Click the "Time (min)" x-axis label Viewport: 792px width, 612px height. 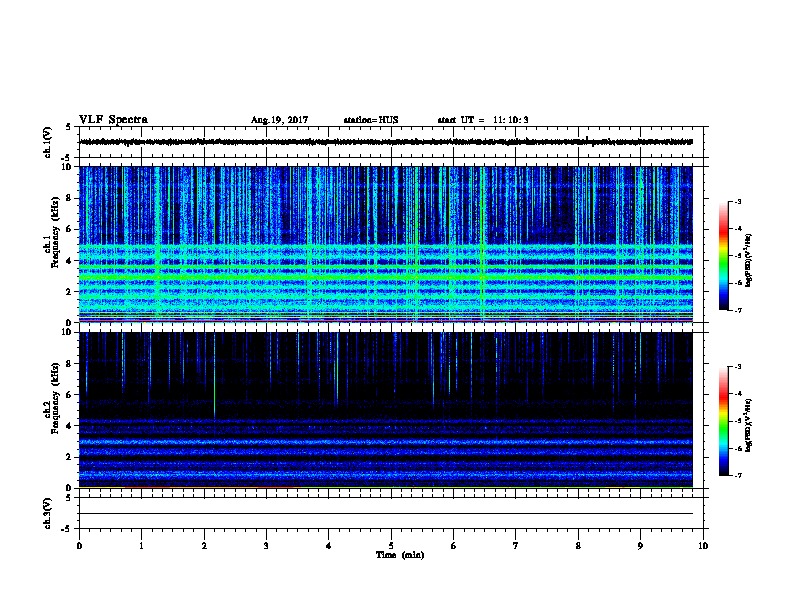400,555
